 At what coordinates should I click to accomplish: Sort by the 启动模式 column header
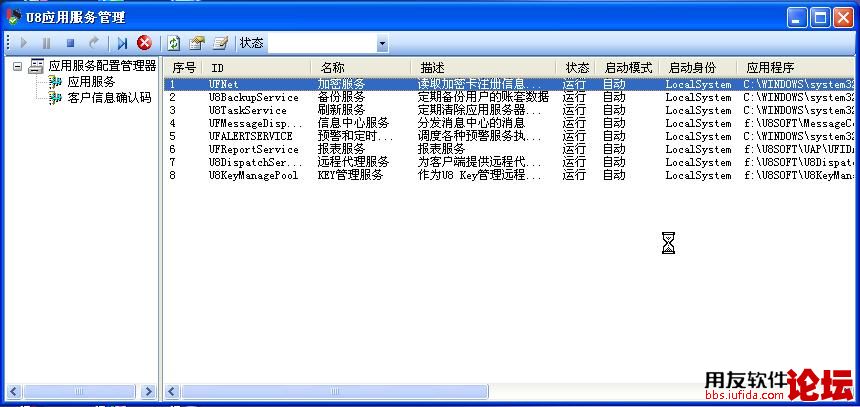click(627, 67)
